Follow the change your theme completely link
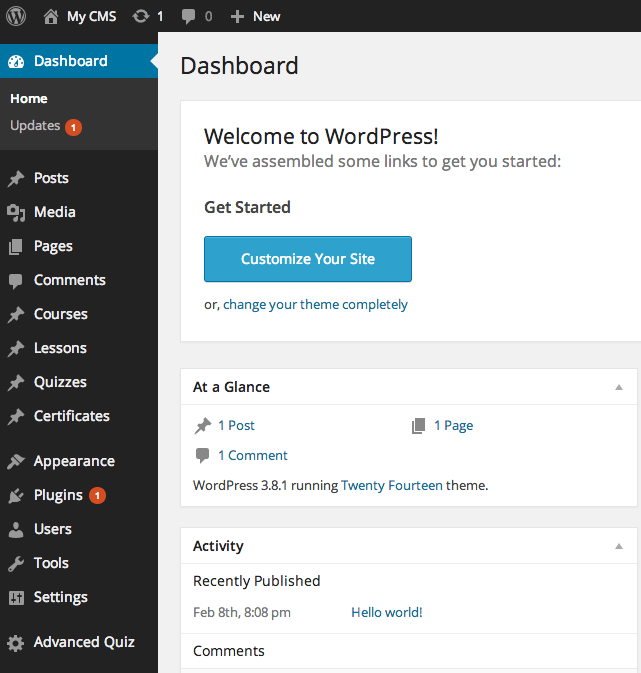Viewport: 641px width, 673px height. [x=315, y=304]
